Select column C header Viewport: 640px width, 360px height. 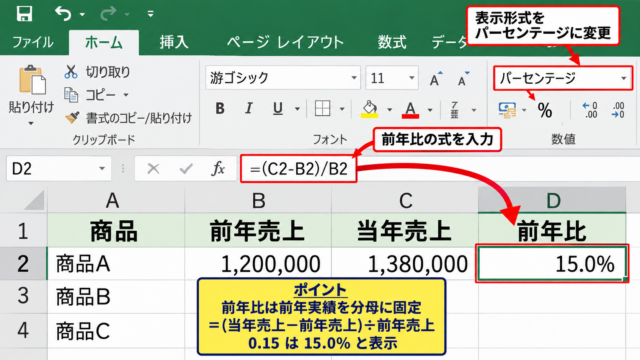[405, 200]
